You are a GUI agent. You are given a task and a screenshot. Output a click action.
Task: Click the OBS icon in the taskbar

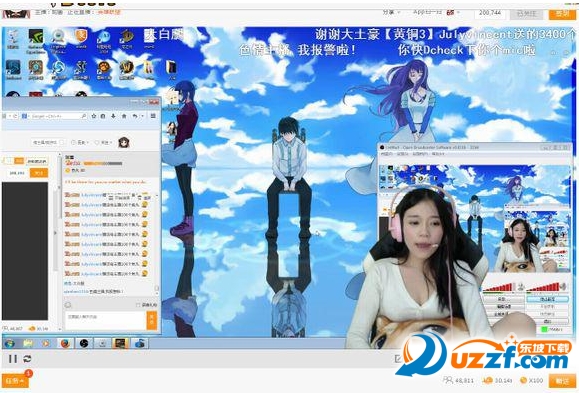click(84, 344)
